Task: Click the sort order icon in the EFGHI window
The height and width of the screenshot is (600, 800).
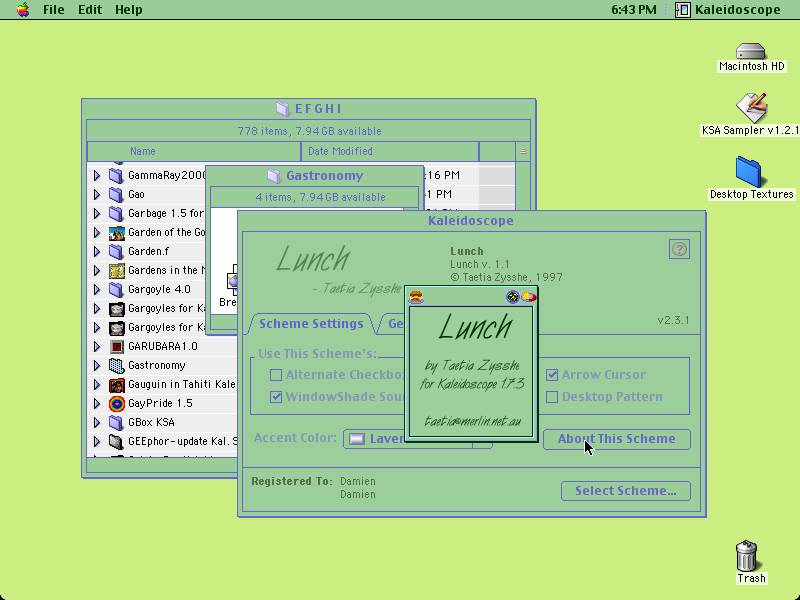Action: click(x=523, y=151)
